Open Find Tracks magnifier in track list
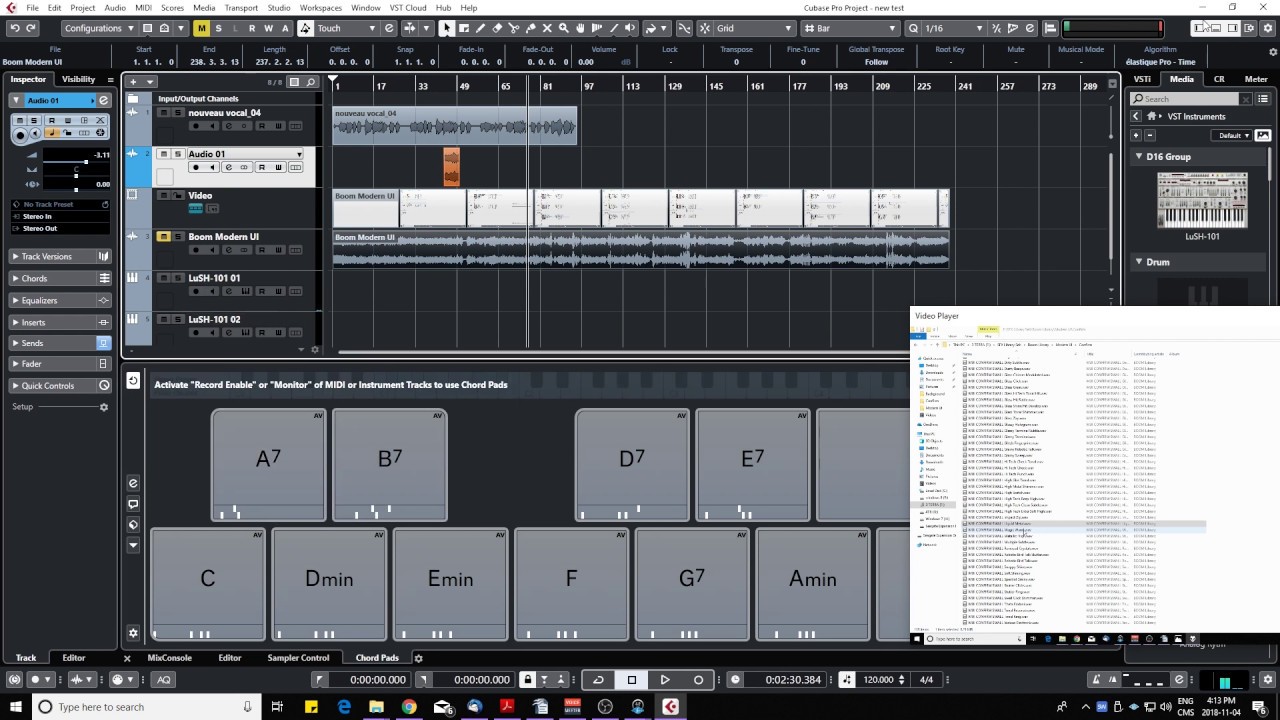The width and height of the screenshot is (1280, 720). coord(311,81)
